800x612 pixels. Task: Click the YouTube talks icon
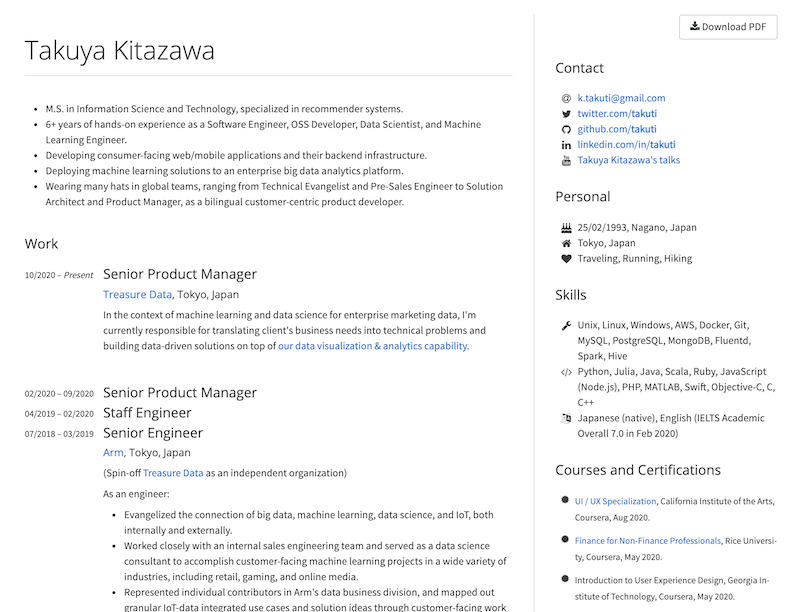tap(566, 161)
